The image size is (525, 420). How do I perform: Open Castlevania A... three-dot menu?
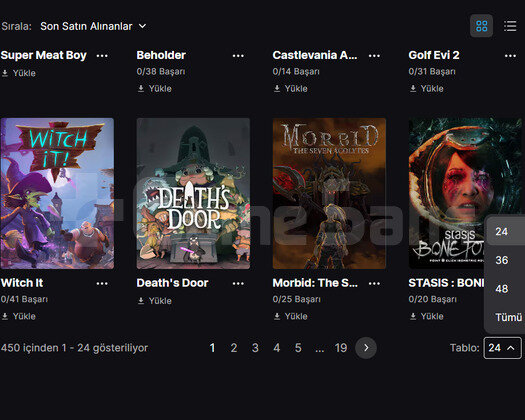pos(374,56)
